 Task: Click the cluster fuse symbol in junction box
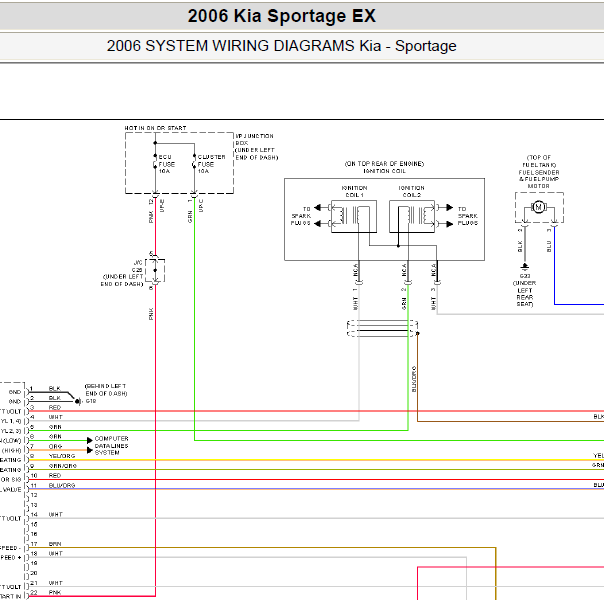(194, 162)
